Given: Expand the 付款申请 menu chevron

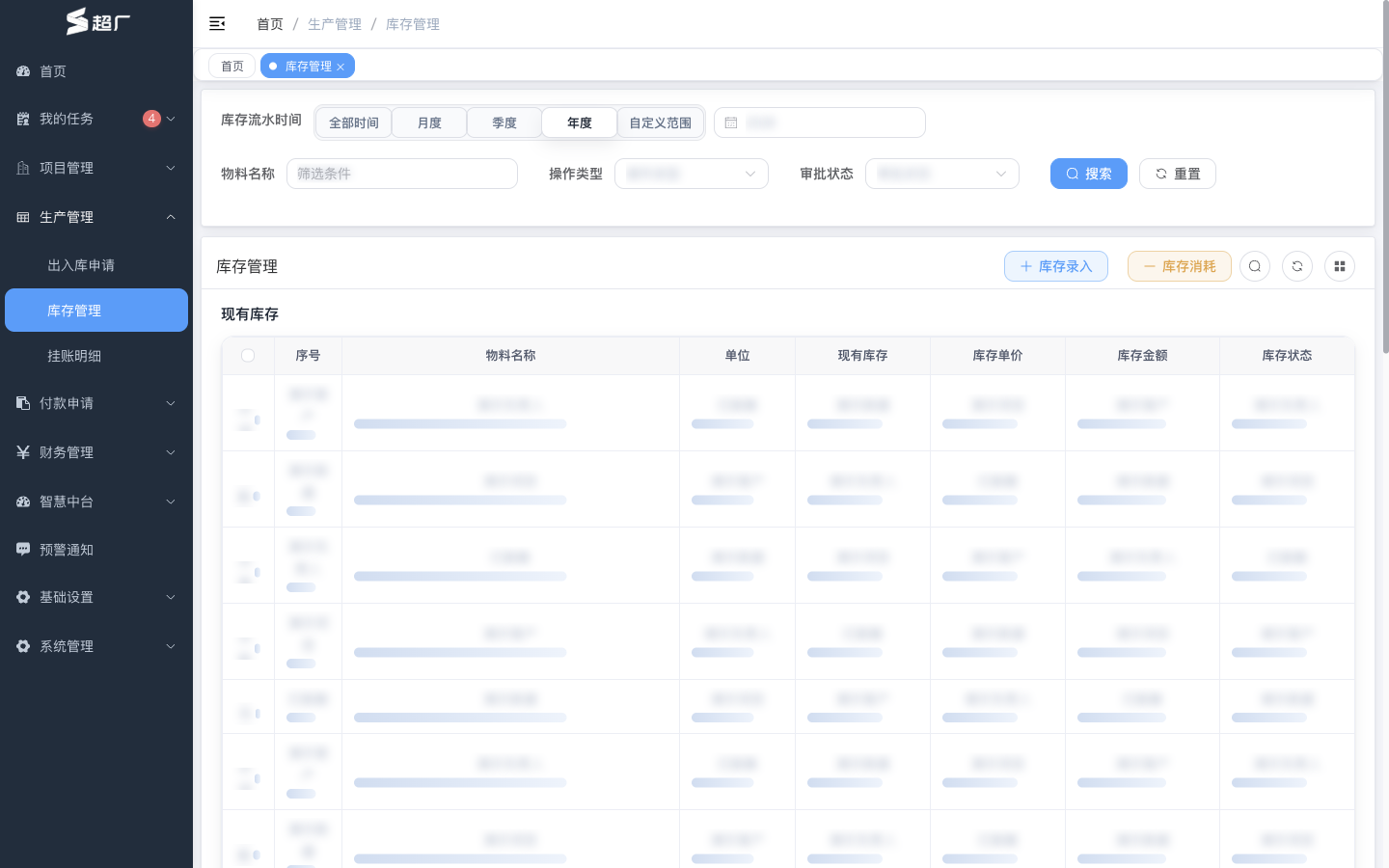Looking at the screenshot, I should tap(171, 403).
